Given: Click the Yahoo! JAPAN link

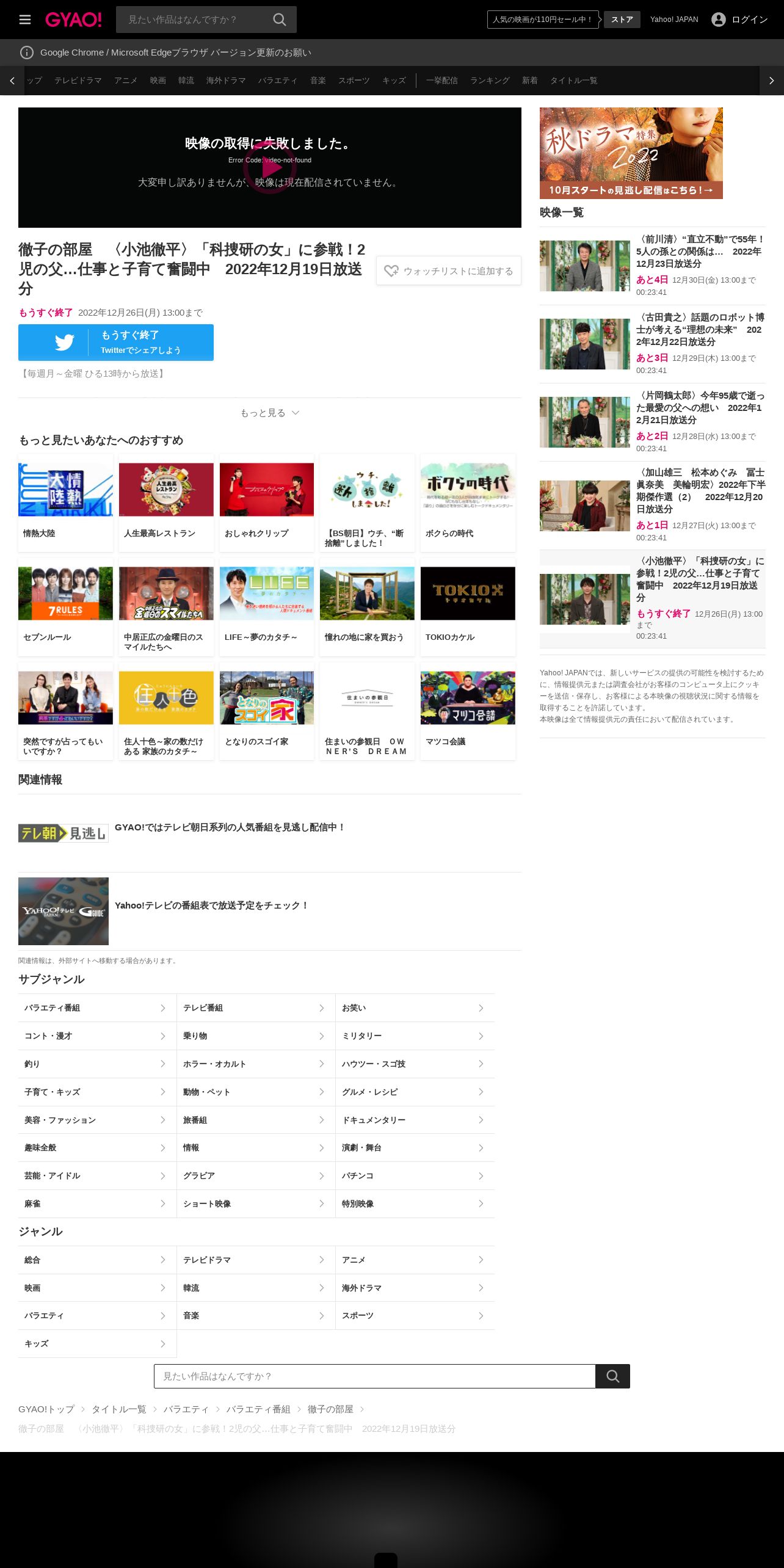Looking at the screenshot, I should point(674,20).
